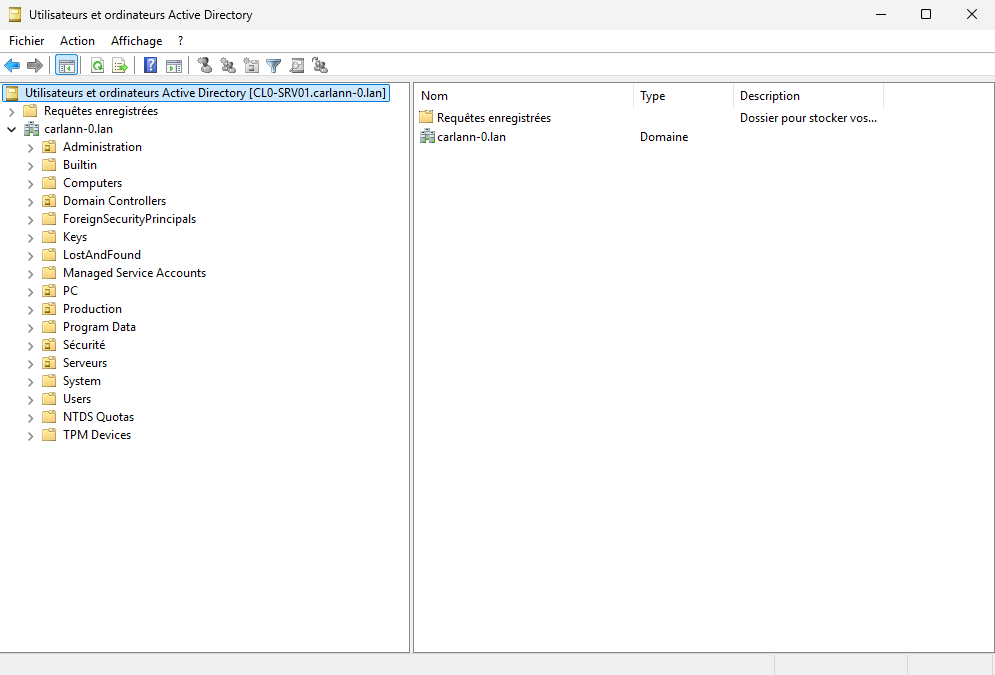The width and height of the screenshot is (995, 675).
Task: Open the Affichage menu
Action: click(136, 41)
